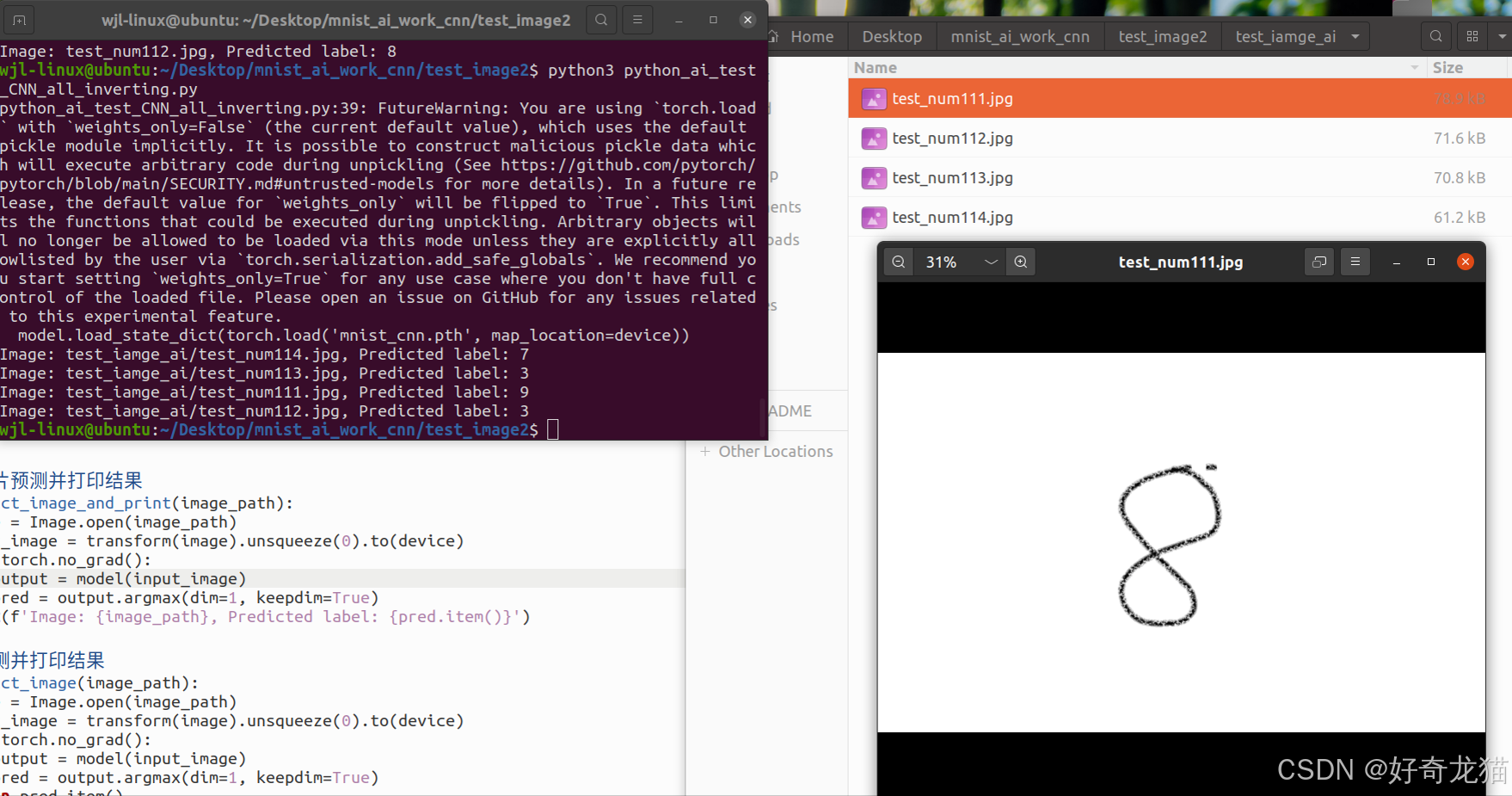Select test_num111.jpg file row
1512x796 pixels.
(x=1179, y=98)
